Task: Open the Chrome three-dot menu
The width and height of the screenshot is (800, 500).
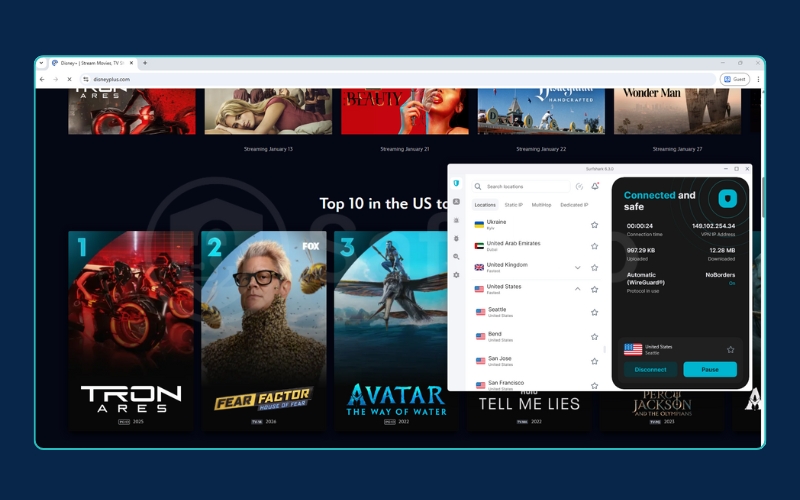Action: 758,79
